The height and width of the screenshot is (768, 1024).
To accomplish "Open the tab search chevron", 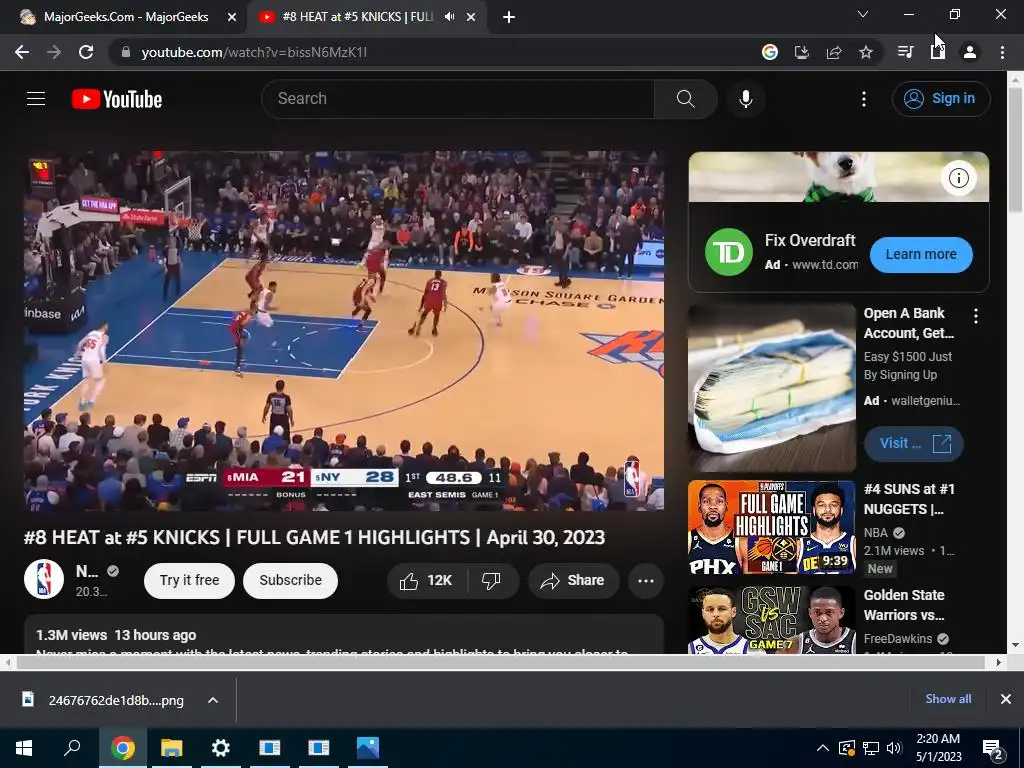I will 863,14.
